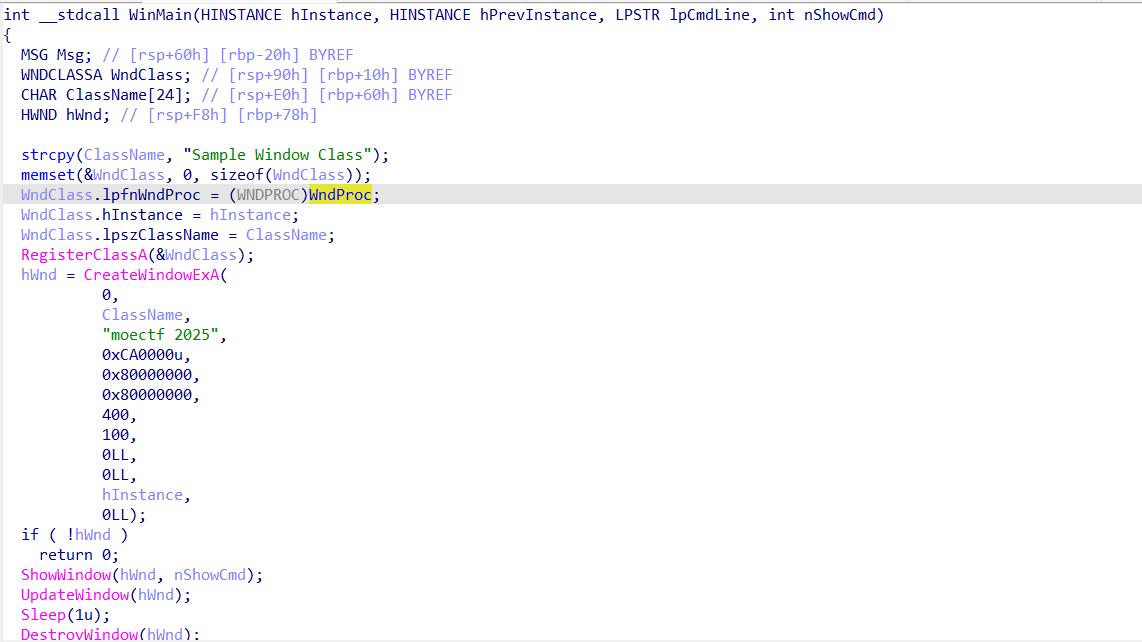The image size is (1142, 642).
Task: Click the (WNDPROC) cast text
Action: click(269, 195)
